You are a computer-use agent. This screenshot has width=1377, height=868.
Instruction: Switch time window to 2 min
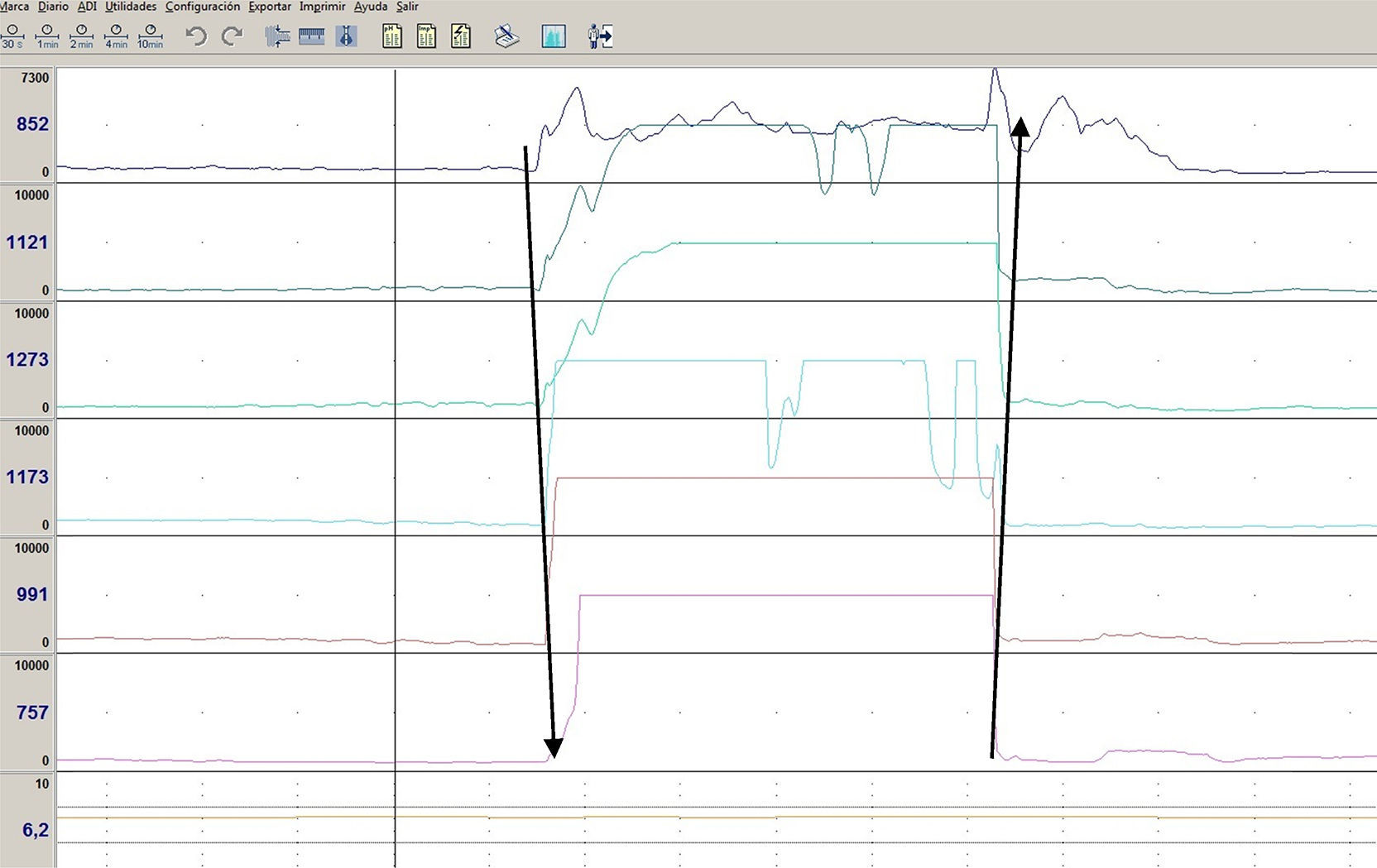click(81, 36)
